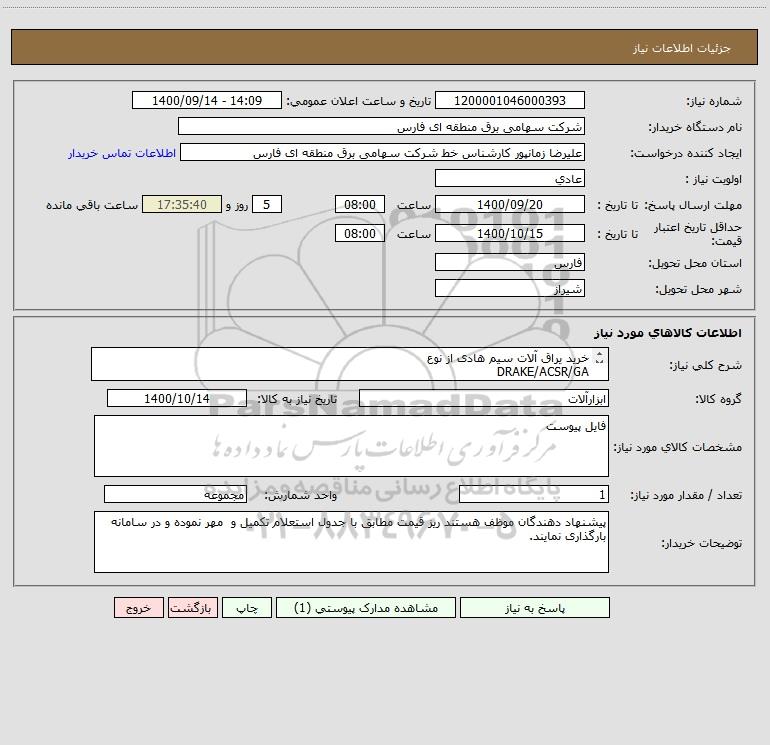Click the پاسخ به نیاز button
This screenshot has height=745, width=770.
pyautogui.click(x=535, y=607)
